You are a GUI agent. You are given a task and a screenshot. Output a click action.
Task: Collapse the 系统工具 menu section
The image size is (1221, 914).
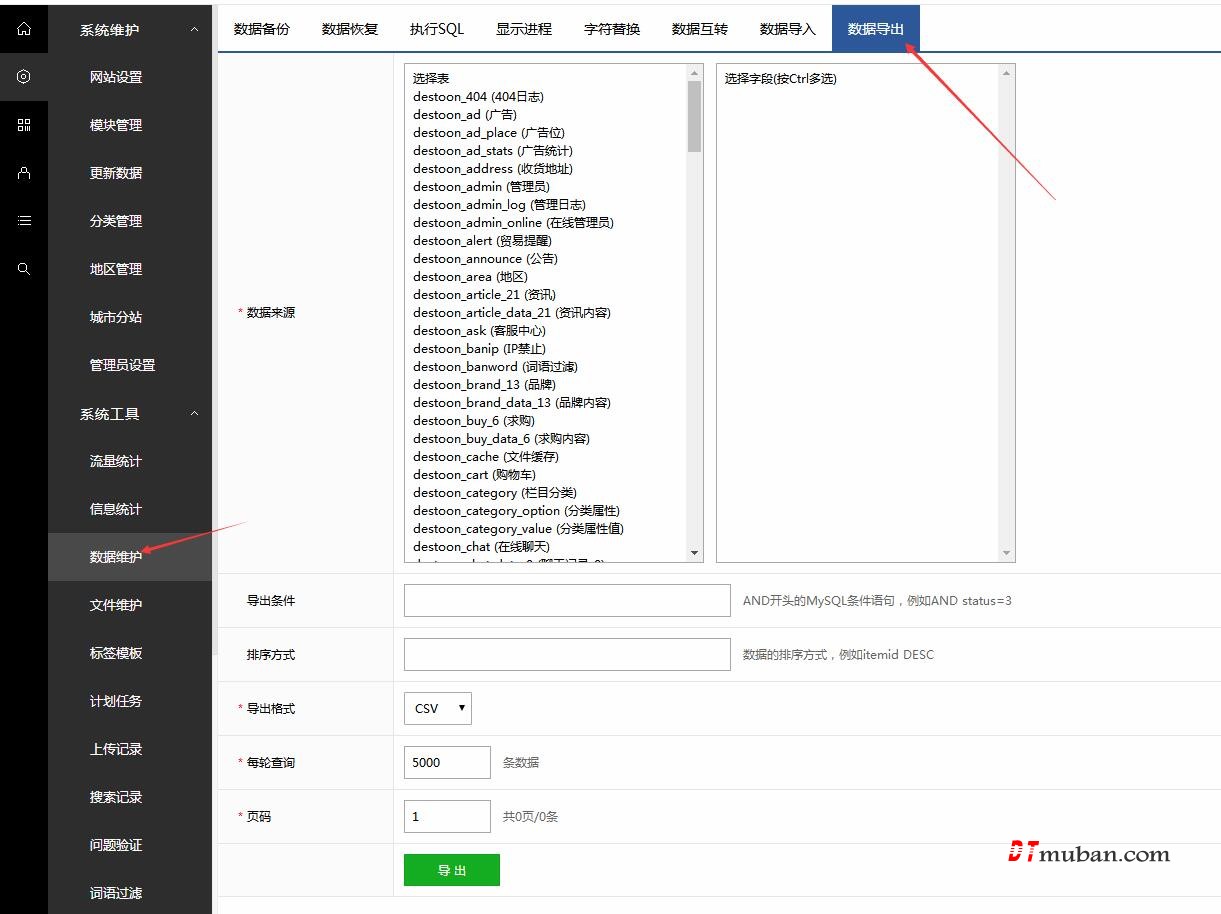[194, 414]
